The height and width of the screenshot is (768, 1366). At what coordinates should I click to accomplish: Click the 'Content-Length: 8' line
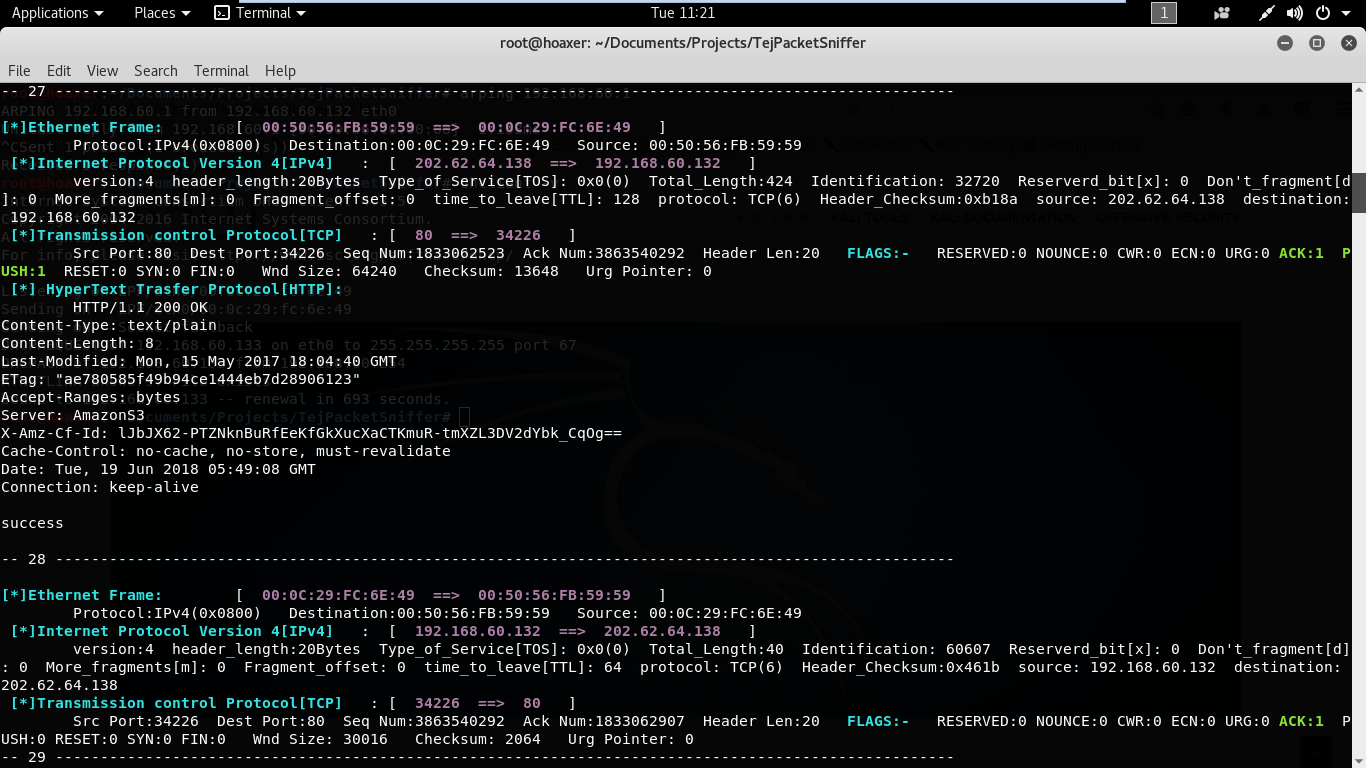click(x=77, y=343)
